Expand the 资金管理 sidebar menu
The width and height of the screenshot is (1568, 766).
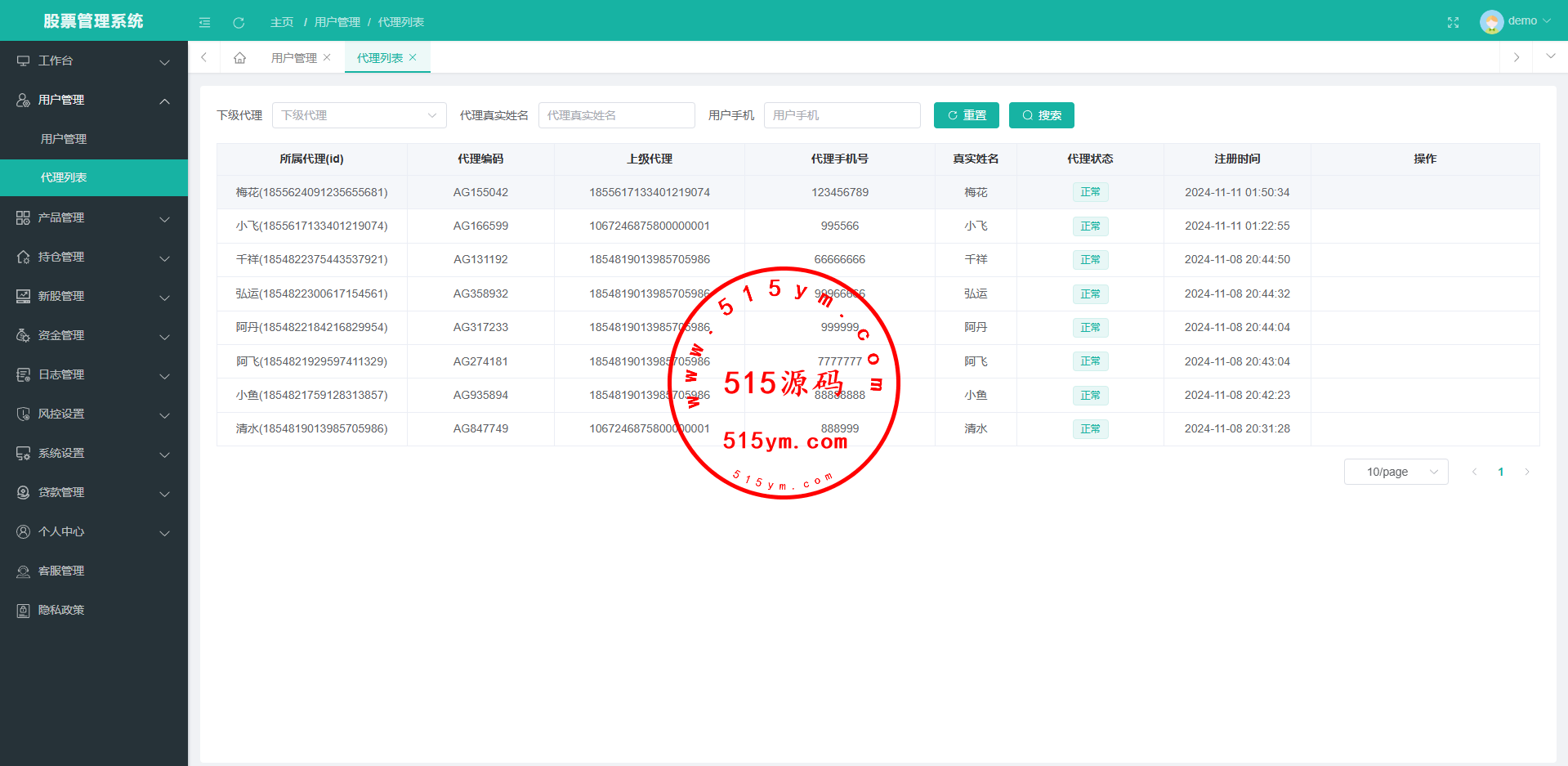[x=93, y=336]
